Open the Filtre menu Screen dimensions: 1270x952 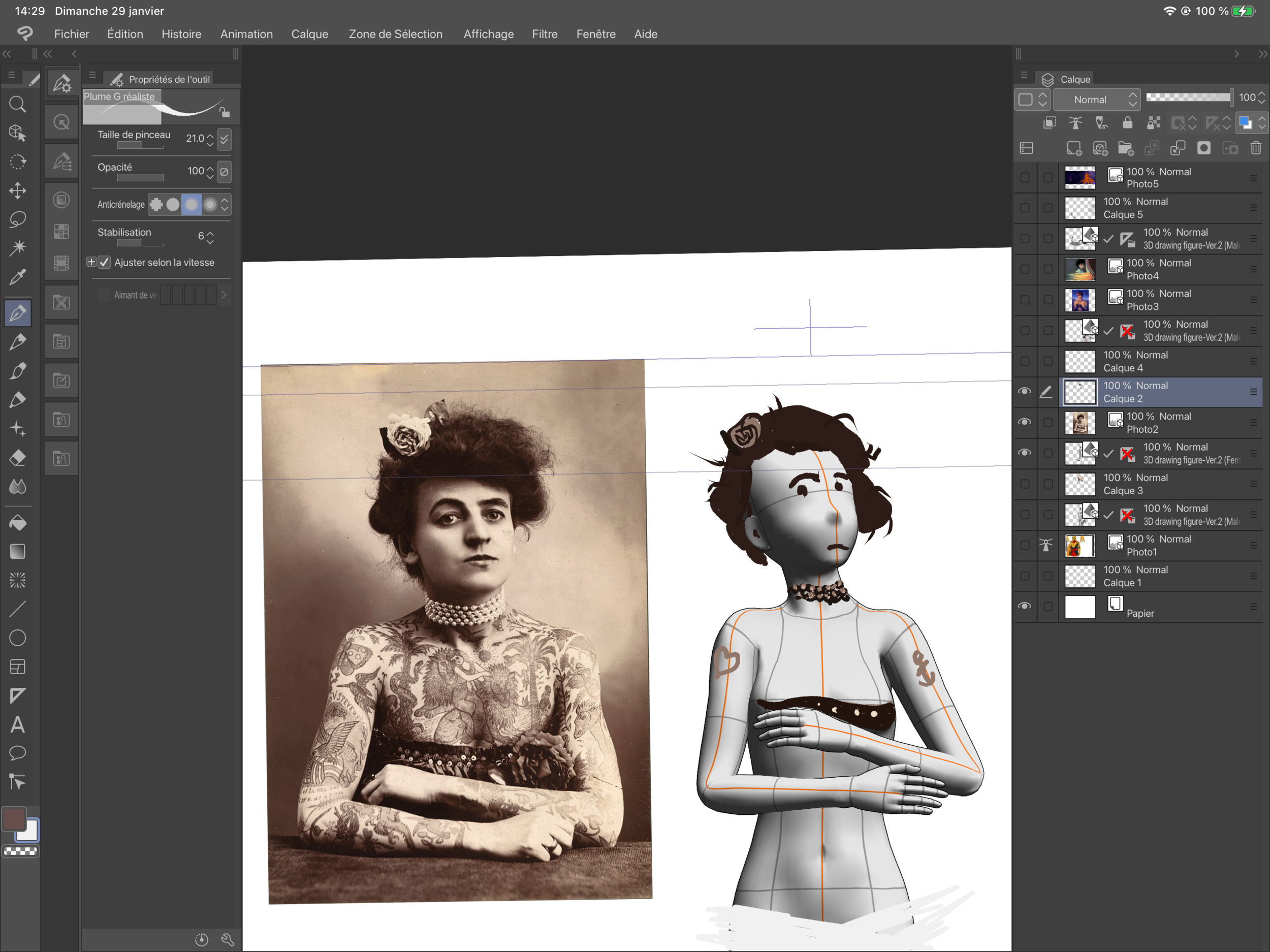pos(544,34)
